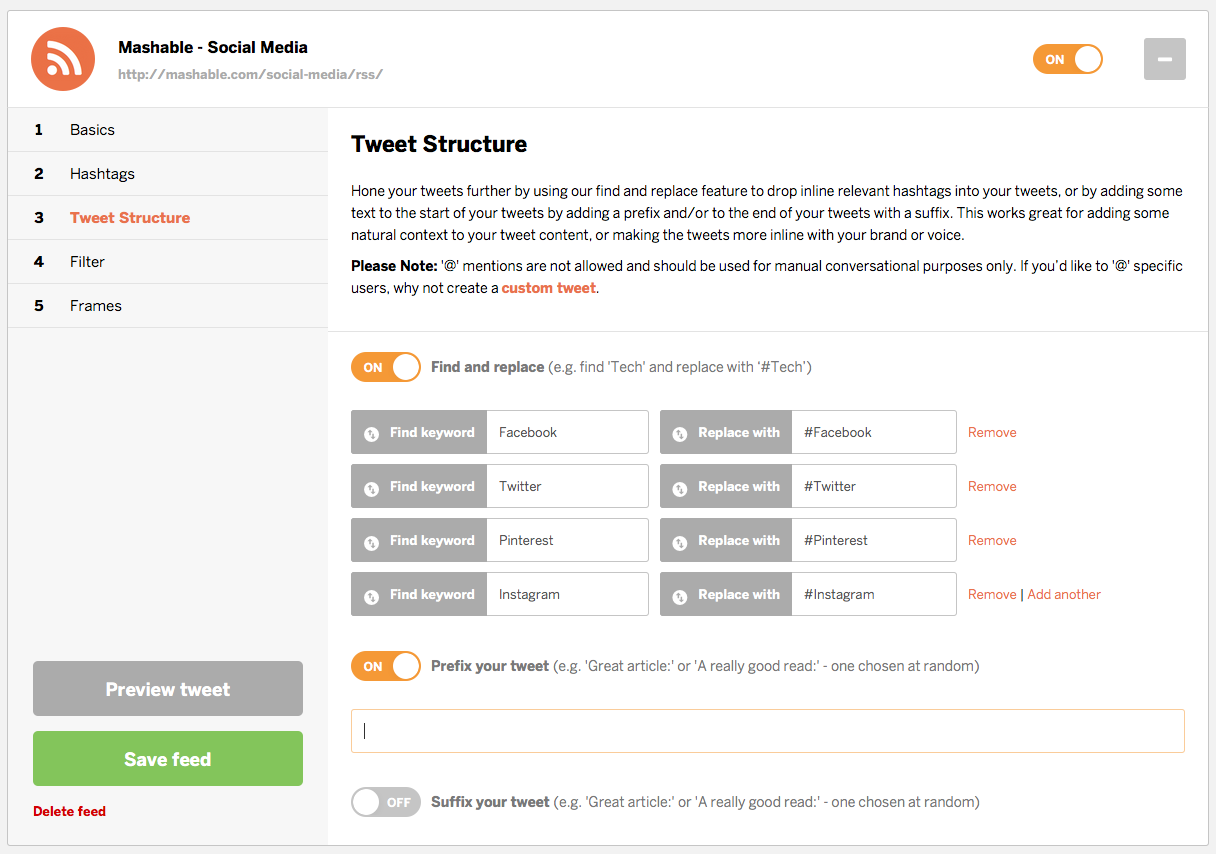Click swap-arrows icon on Pinterest Find keyword label

coord(371,539)
